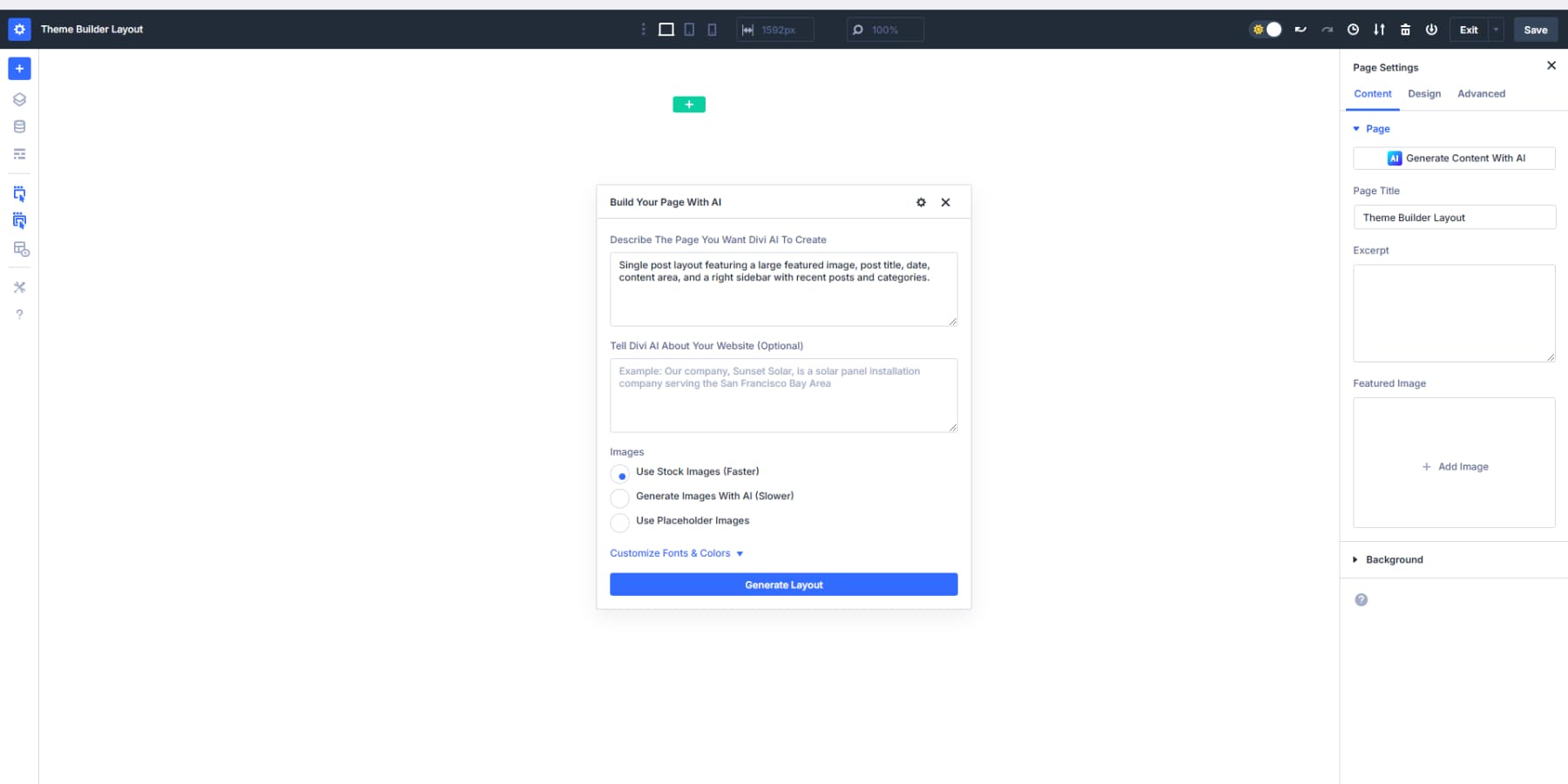Open the Layers panel in the left sidebar
The height and width of the screenshot is (784, 1568).
[19, 98]
